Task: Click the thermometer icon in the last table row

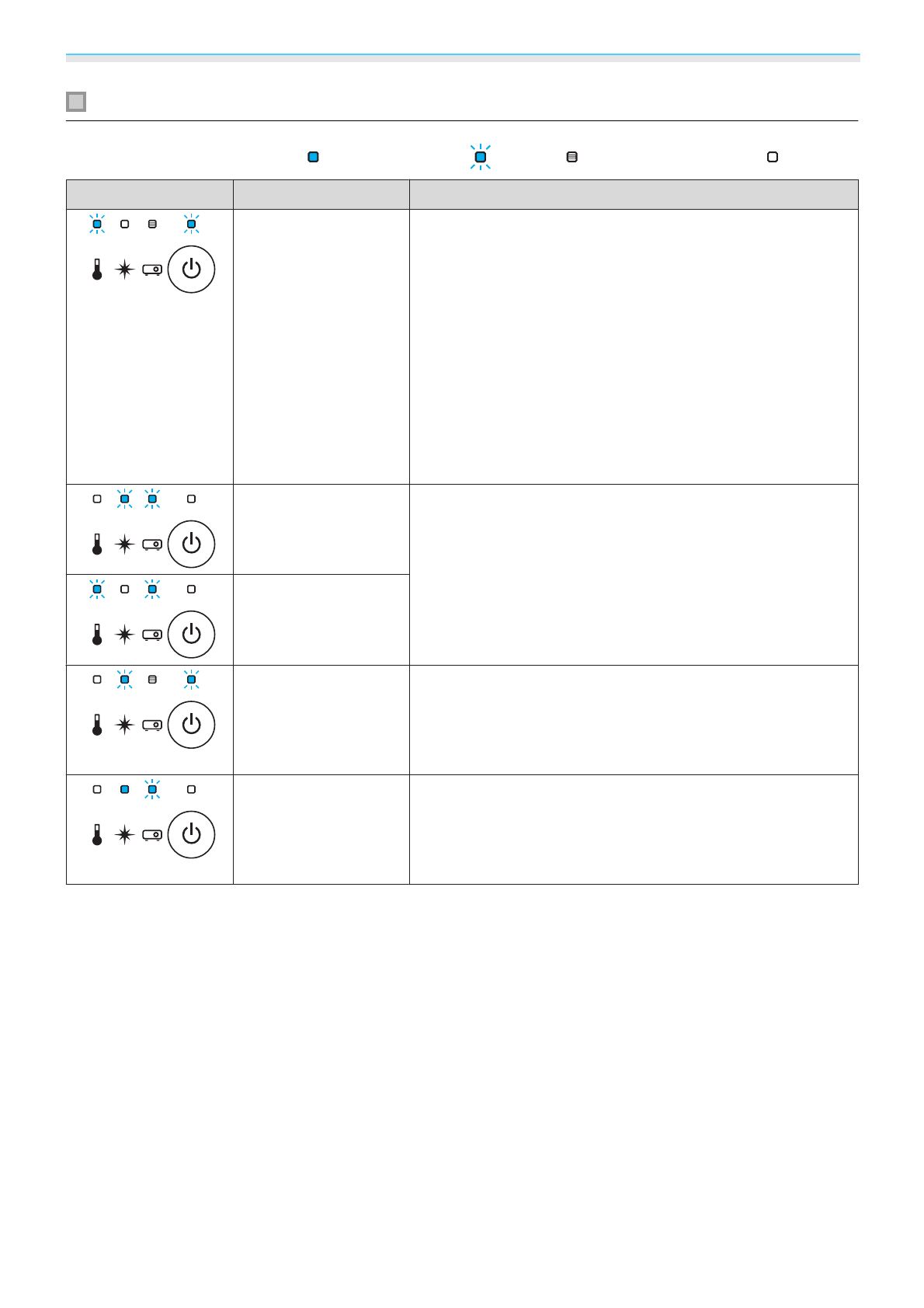Action: coord(97,835)
